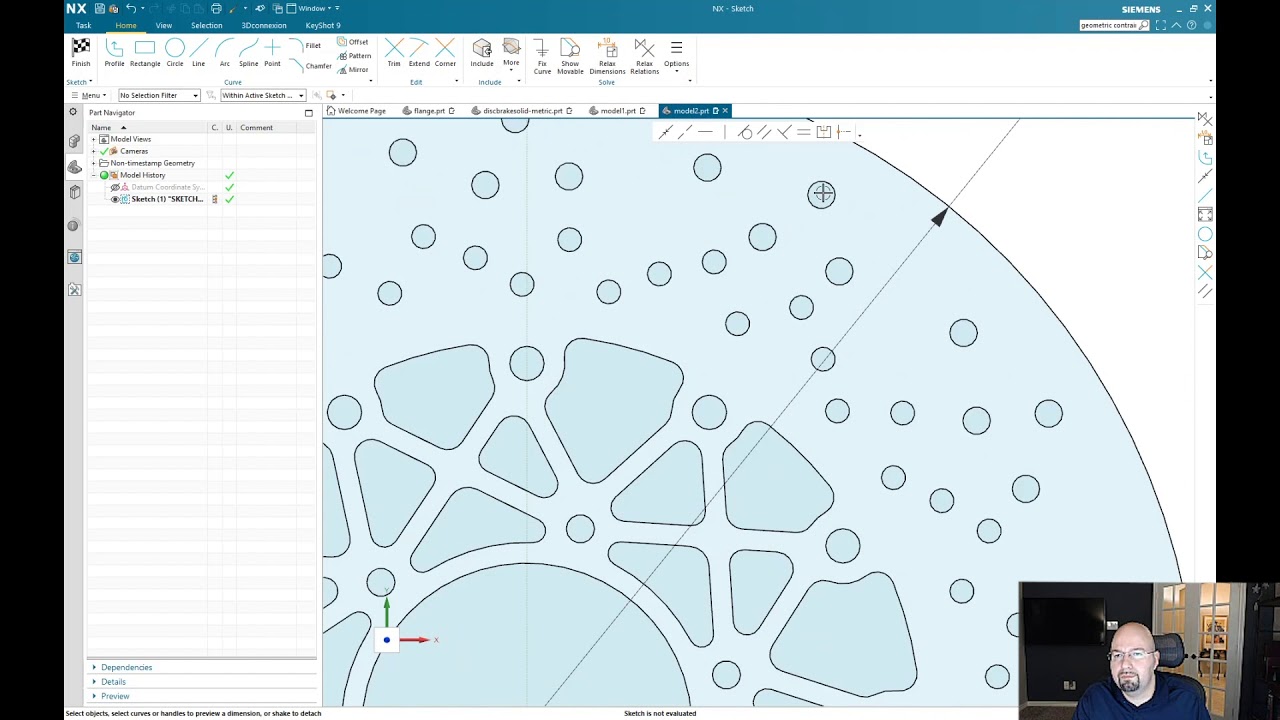This screenshot has height=720, width=1280.
Task: Switch to the View ribbon tab
Action: coord(164,25)
